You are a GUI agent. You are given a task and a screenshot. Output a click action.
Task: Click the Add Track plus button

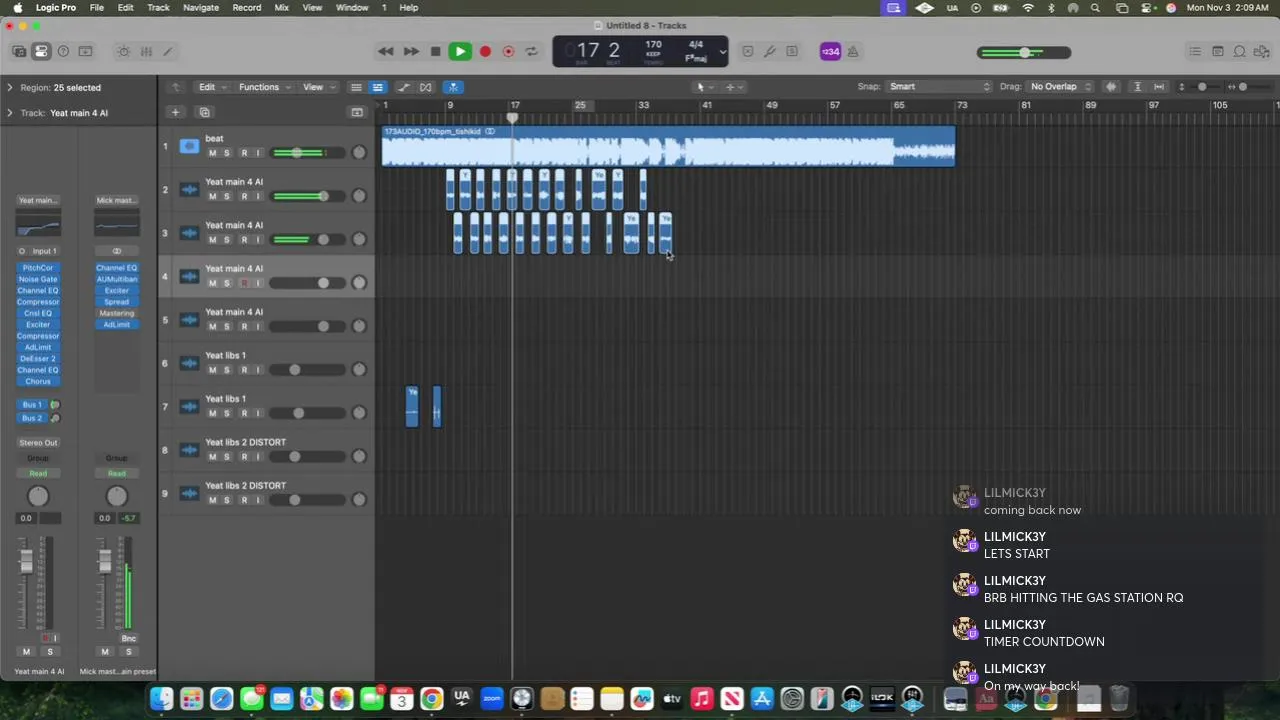point(175,112)
